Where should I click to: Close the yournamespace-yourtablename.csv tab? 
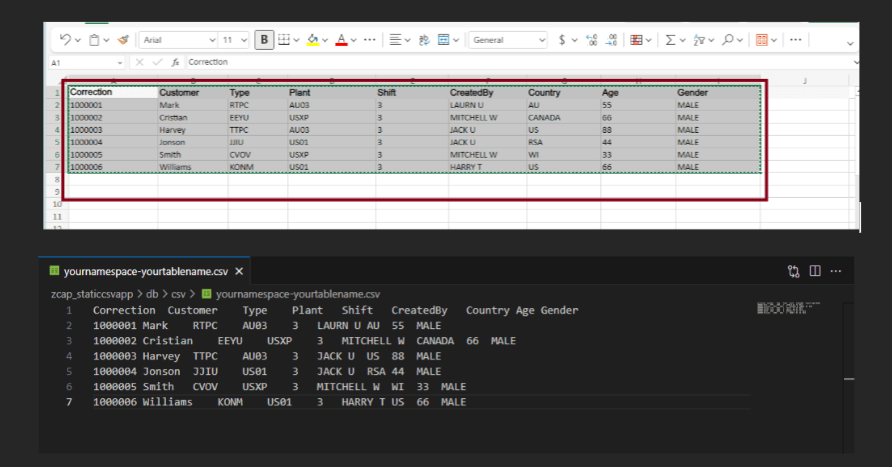[239, 271]
